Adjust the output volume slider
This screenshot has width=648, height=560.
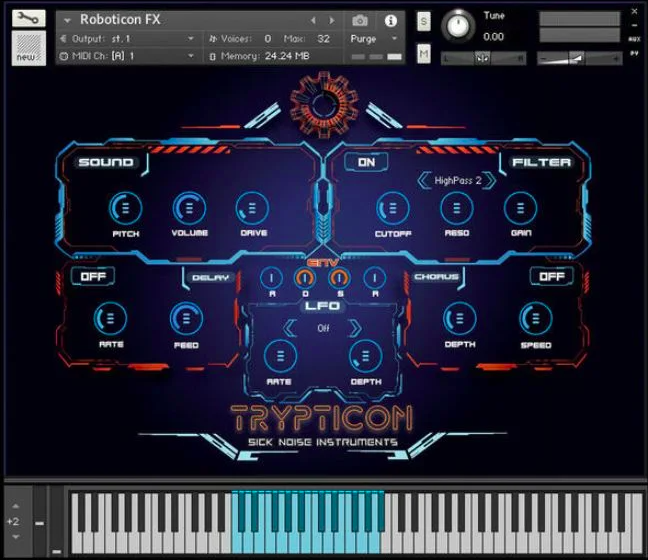tap(579, 58)
